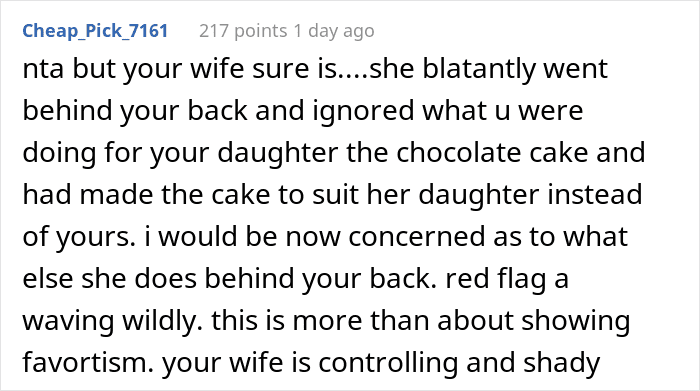Click the word 'daughter' in third line
This screenshot has height=391, width=700.
tap(277, 153)
